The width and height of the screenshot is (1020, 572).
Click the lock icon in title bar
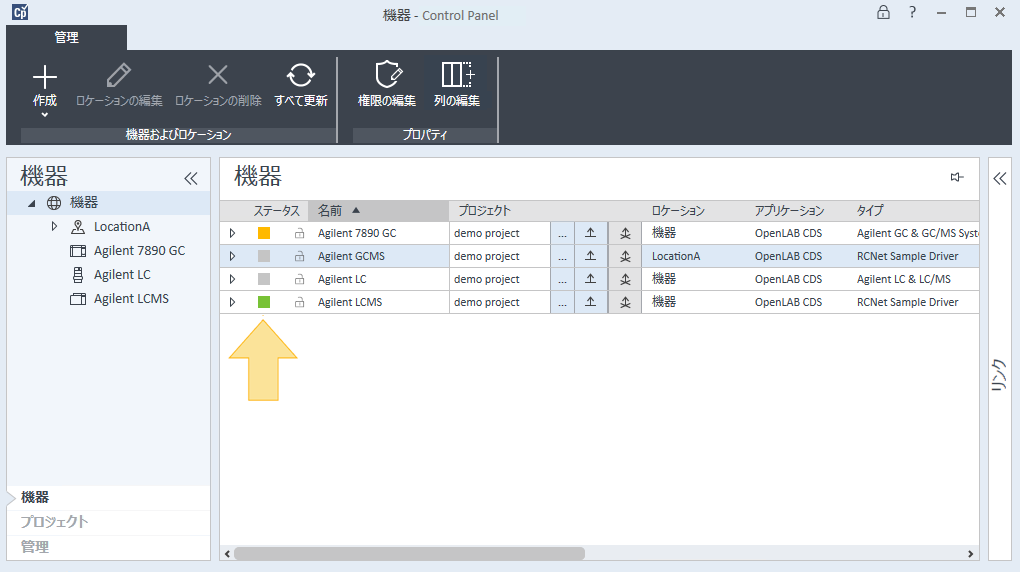(x=883, y=13)
